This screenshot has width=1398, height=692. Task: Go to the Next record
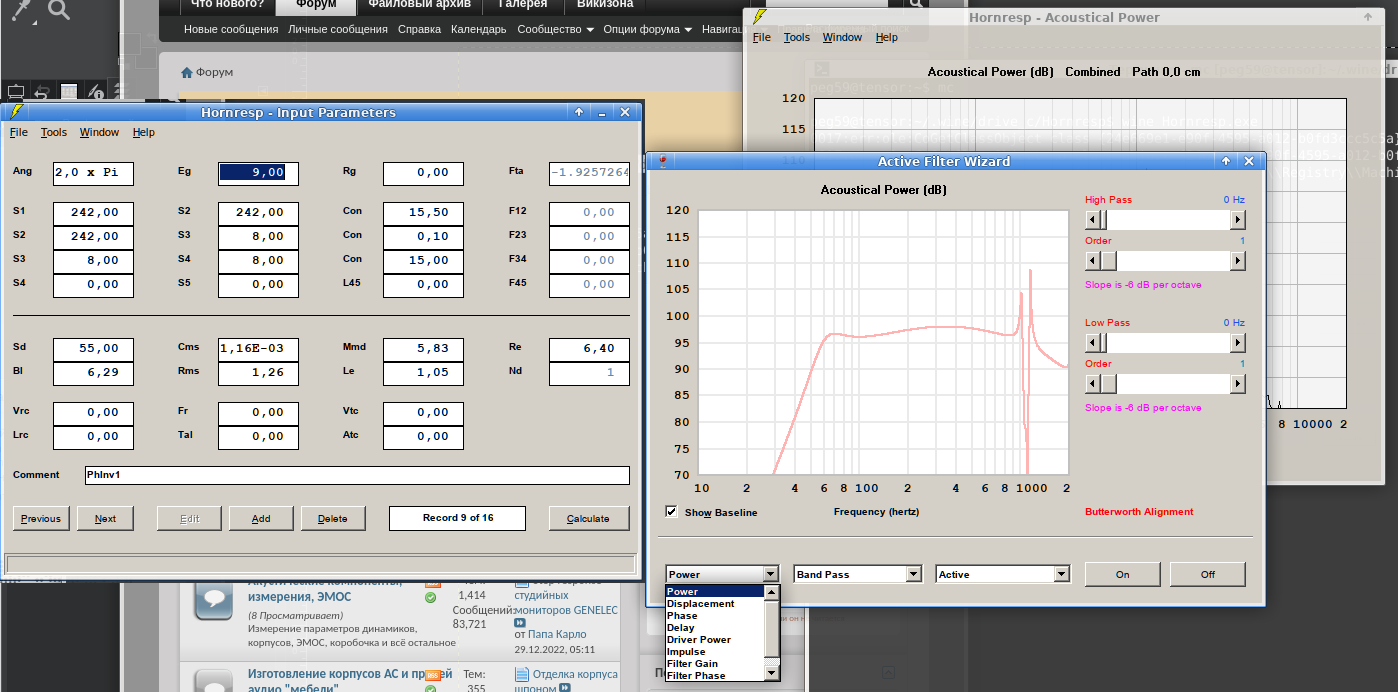pos(105,518)
